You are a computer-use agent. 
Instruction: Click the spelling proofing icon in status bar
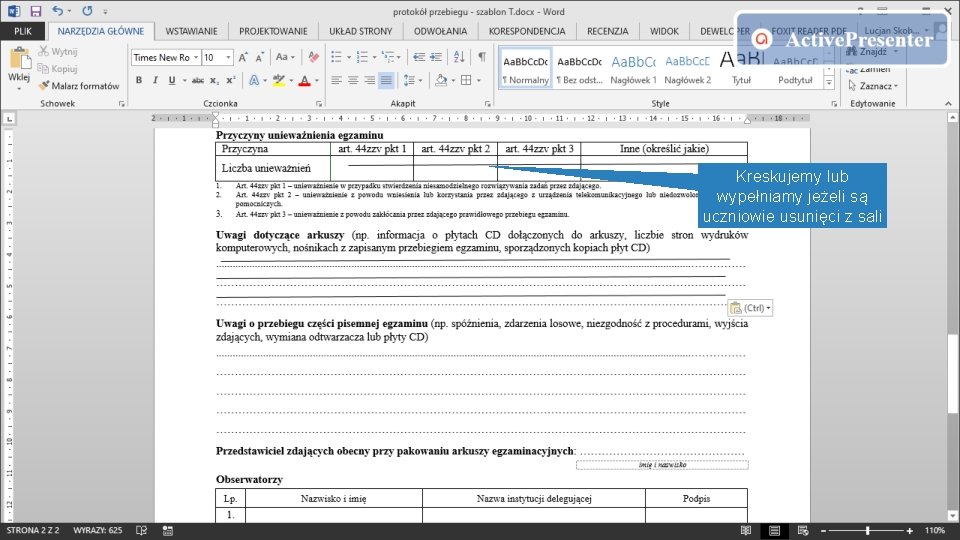[141, 530]
